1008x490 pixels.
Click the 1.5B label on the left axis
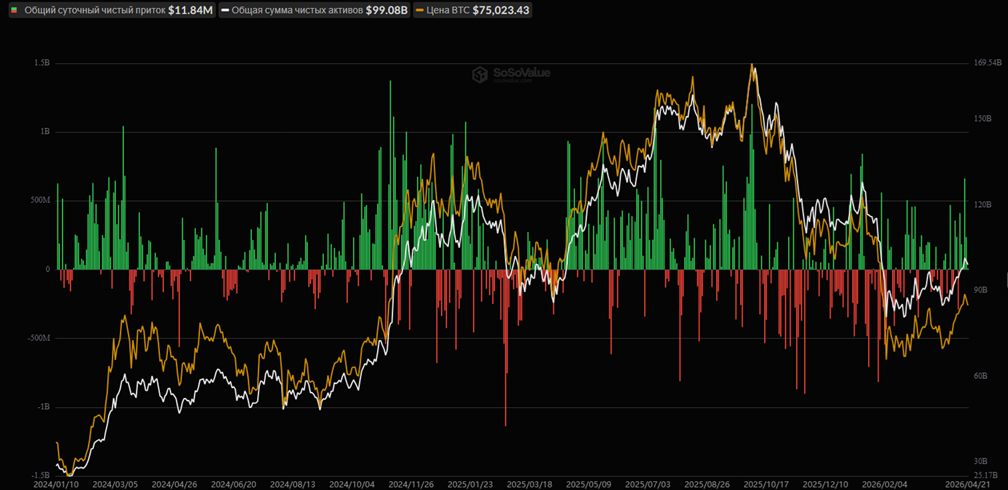tap(41, 63)
